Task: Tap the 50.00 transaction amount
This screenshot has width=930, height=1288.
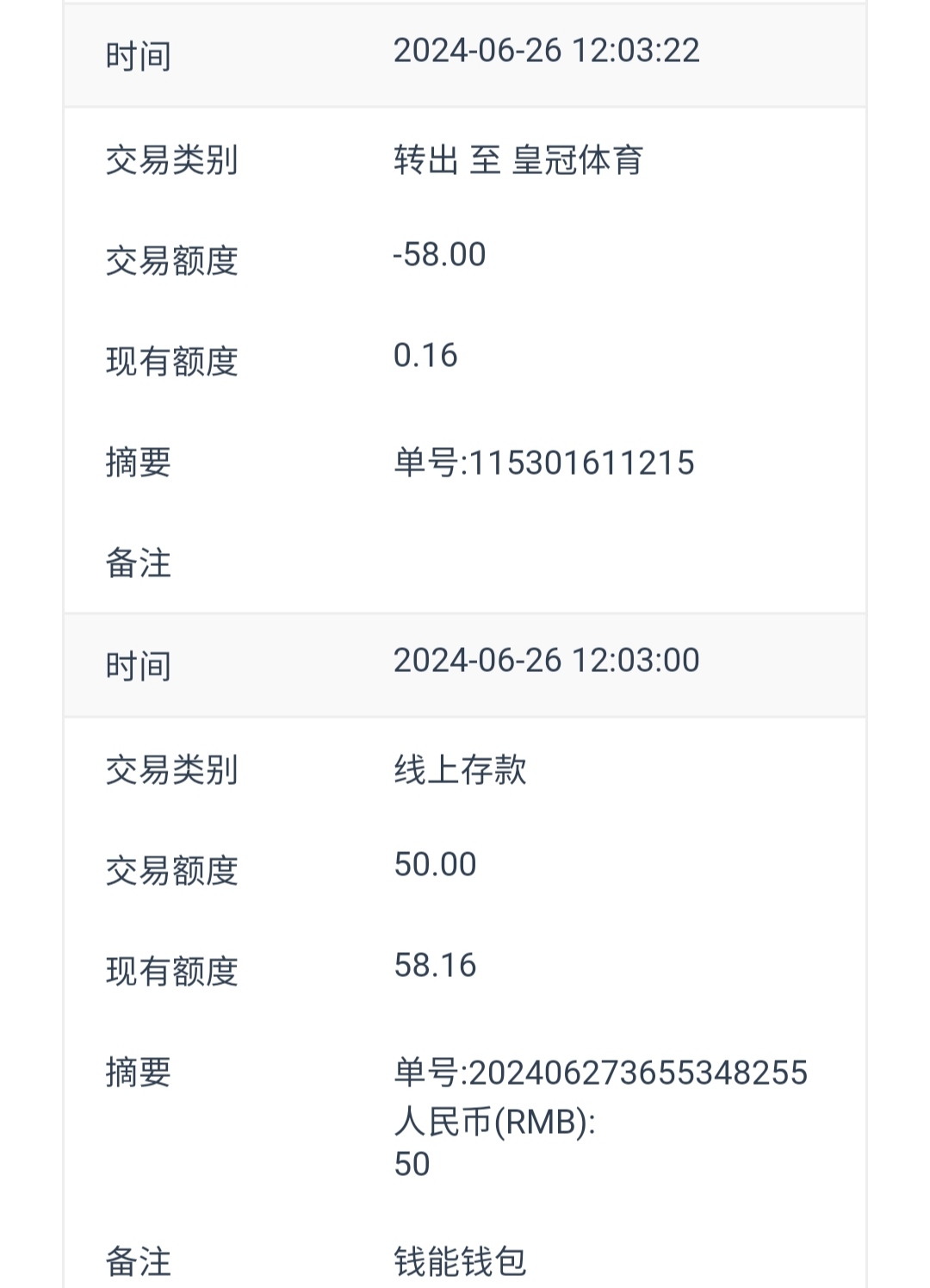Action: (435, 865)
